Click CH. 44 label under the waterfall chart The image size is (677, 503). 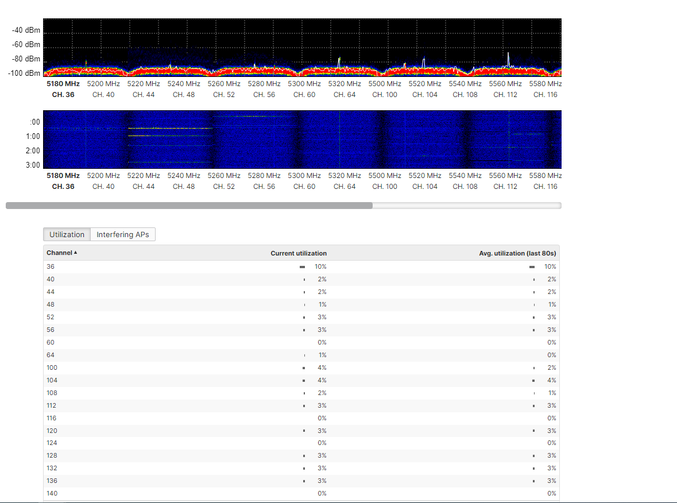click(143, 187)
